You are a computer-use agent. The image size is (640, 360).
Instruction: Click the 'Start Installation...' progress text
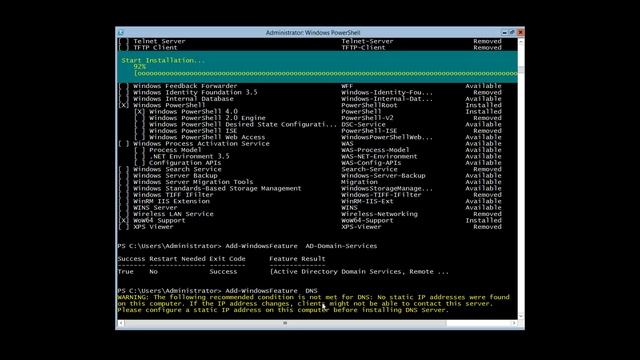[163, 60]
